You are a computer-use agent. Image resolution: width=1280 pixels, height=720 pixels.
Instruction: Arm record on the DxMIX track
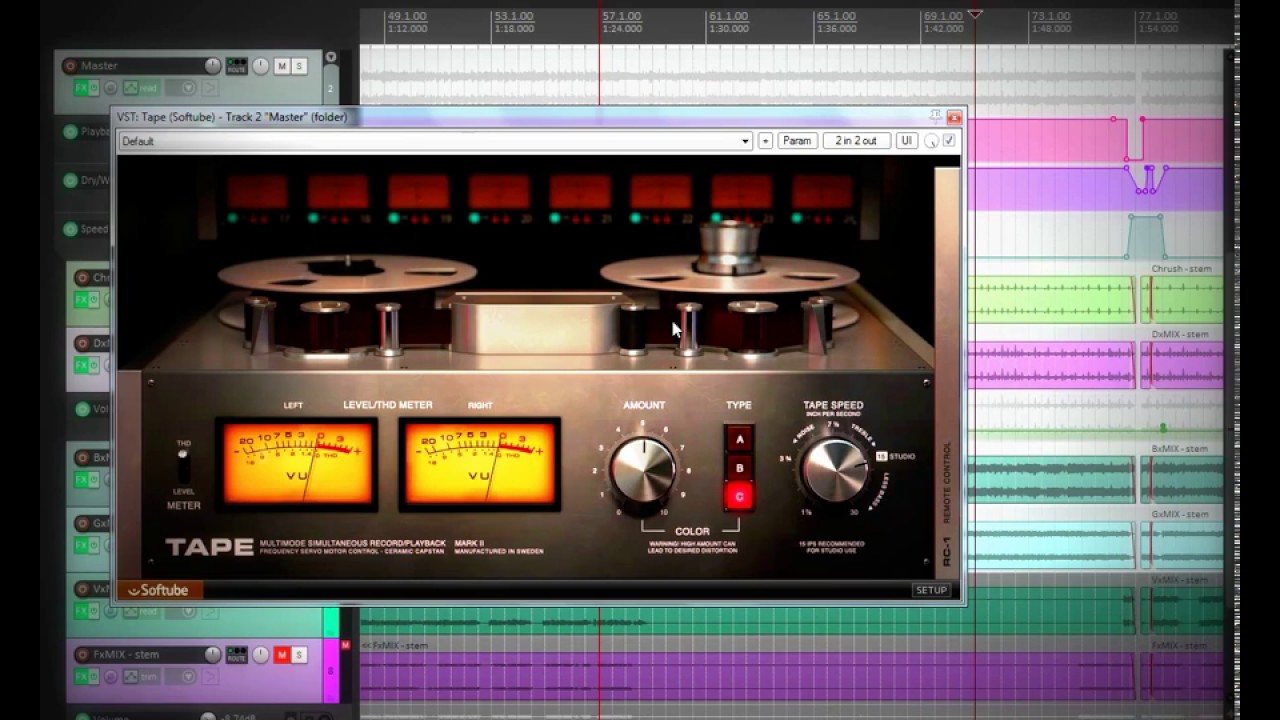pyautogui.click(x=83, y=343)
